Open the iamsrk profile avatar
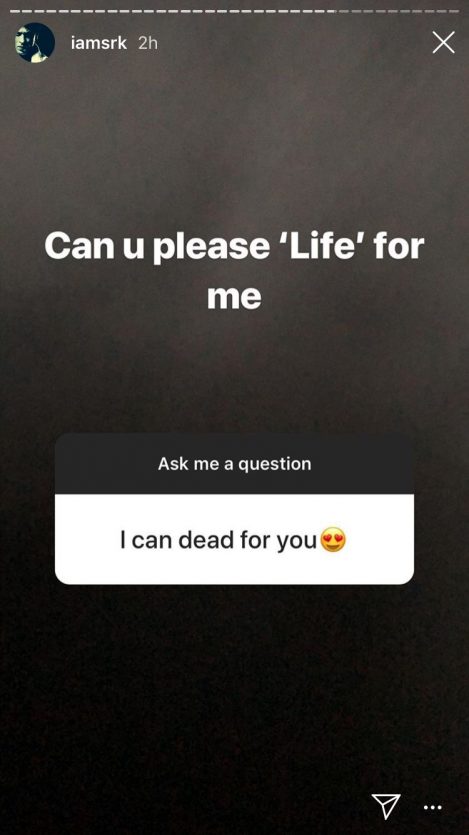Image resolution: width=469 pixels, height=835 pixels. tap(35, 43)
